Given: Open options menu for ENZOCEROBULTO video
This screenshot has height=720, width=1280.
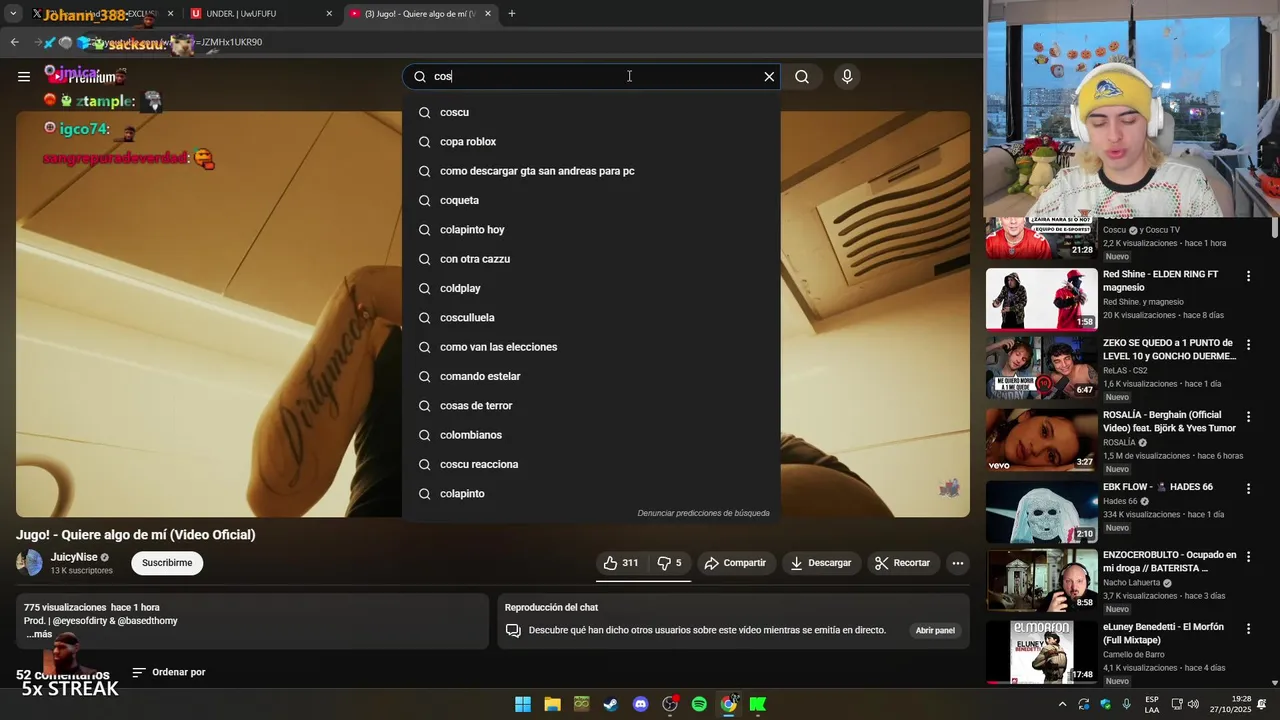Looking at the screenshot, I should point(1248,556).
